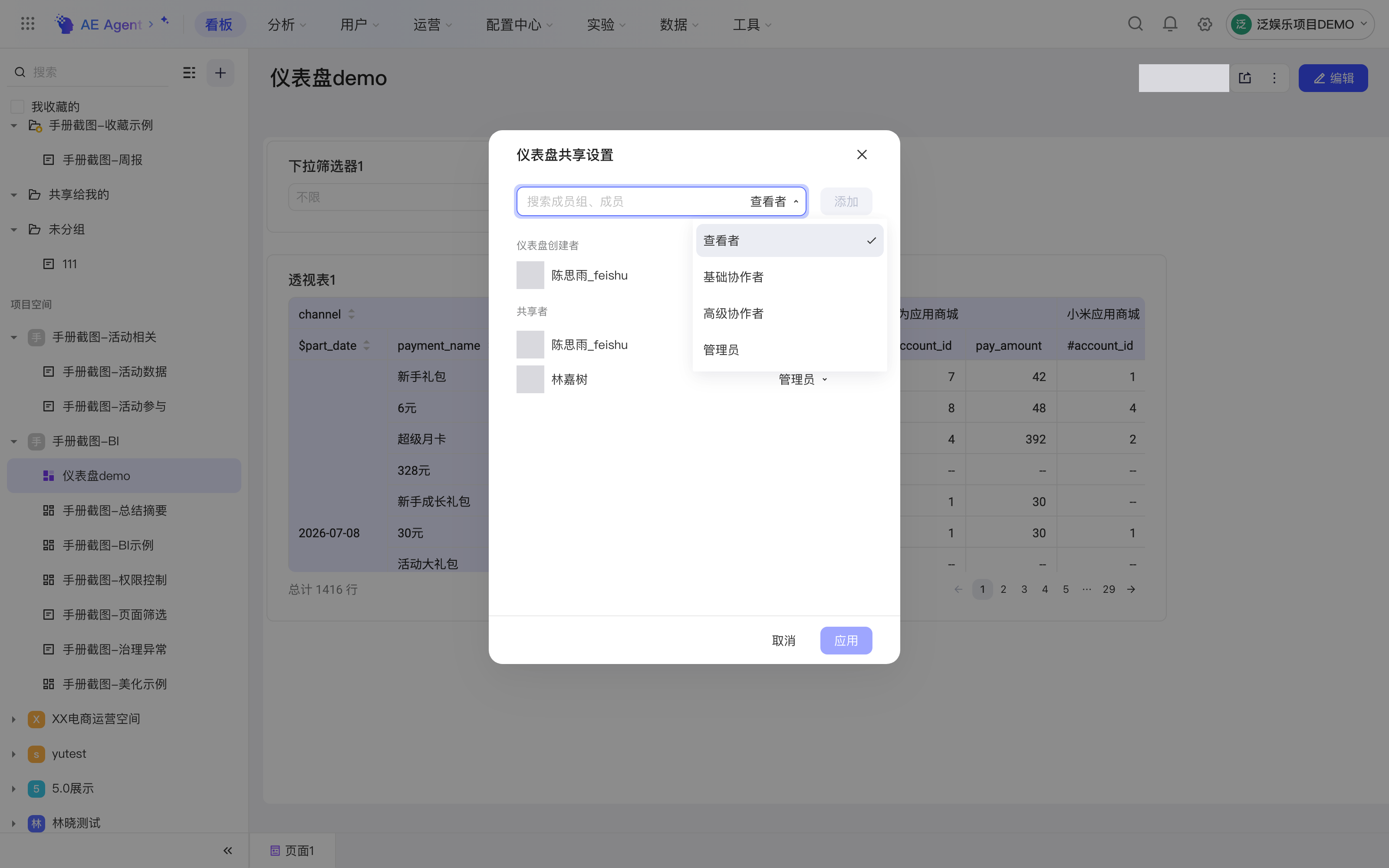The image size is (1389, 868).
Task: Open the 仪表盘demo dashboard in sidebar
Action: tap(124, 475)
